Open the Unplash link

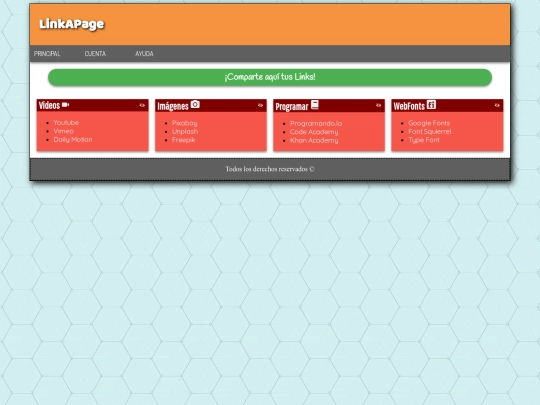pos(185,132)
